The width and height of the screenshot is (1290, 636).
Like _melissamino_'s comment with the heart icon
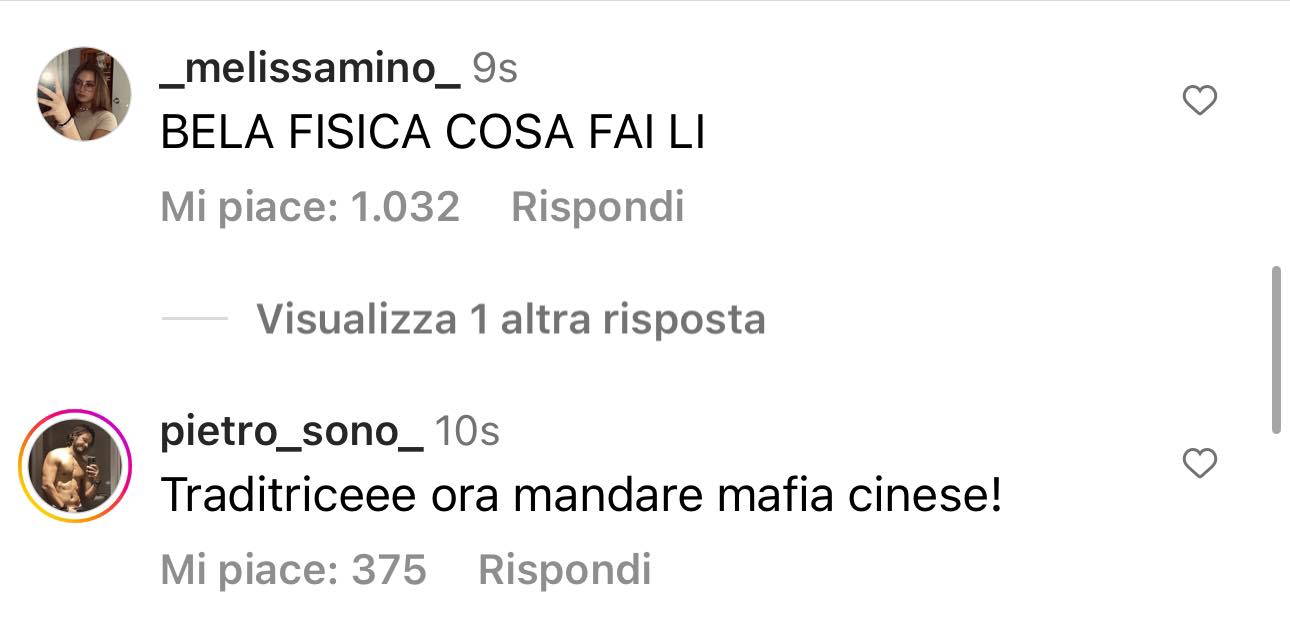1199,100
